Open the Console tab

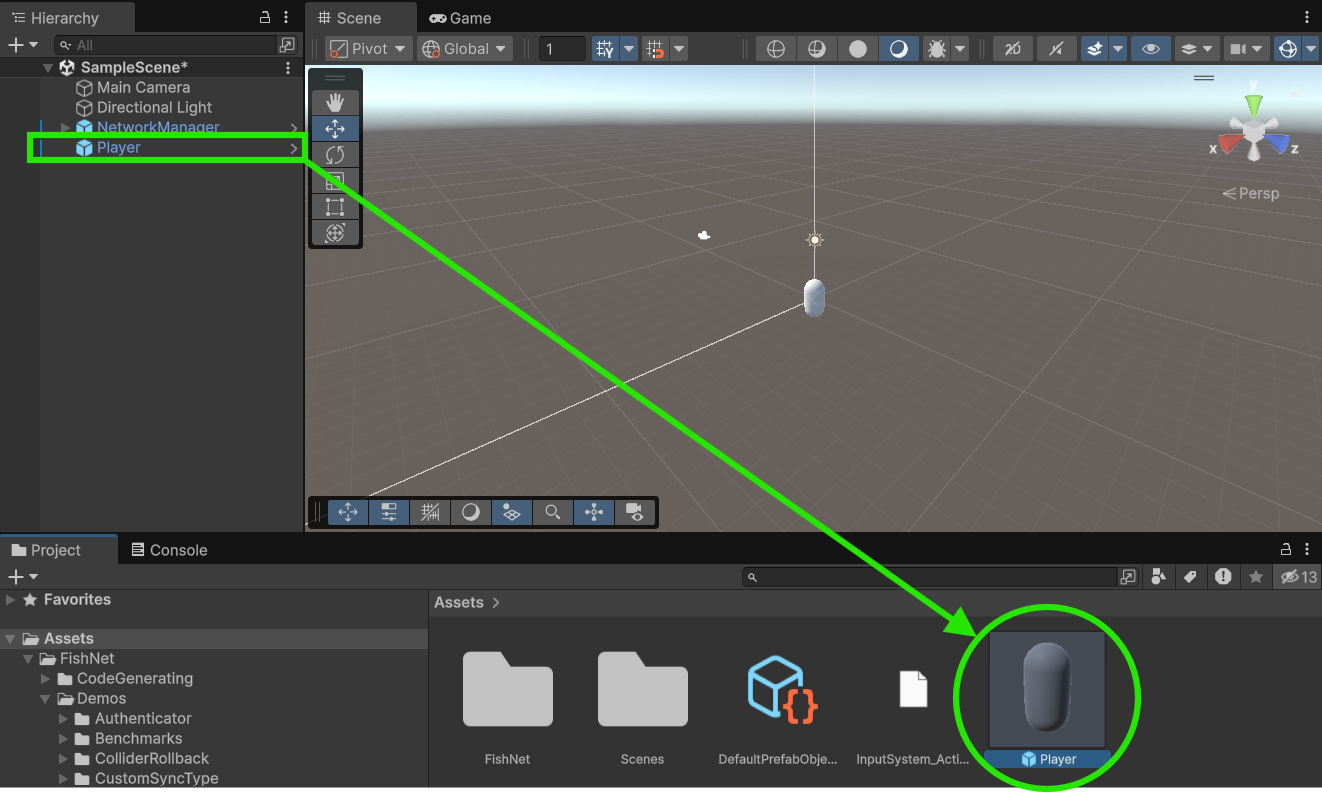click(168, 550)
